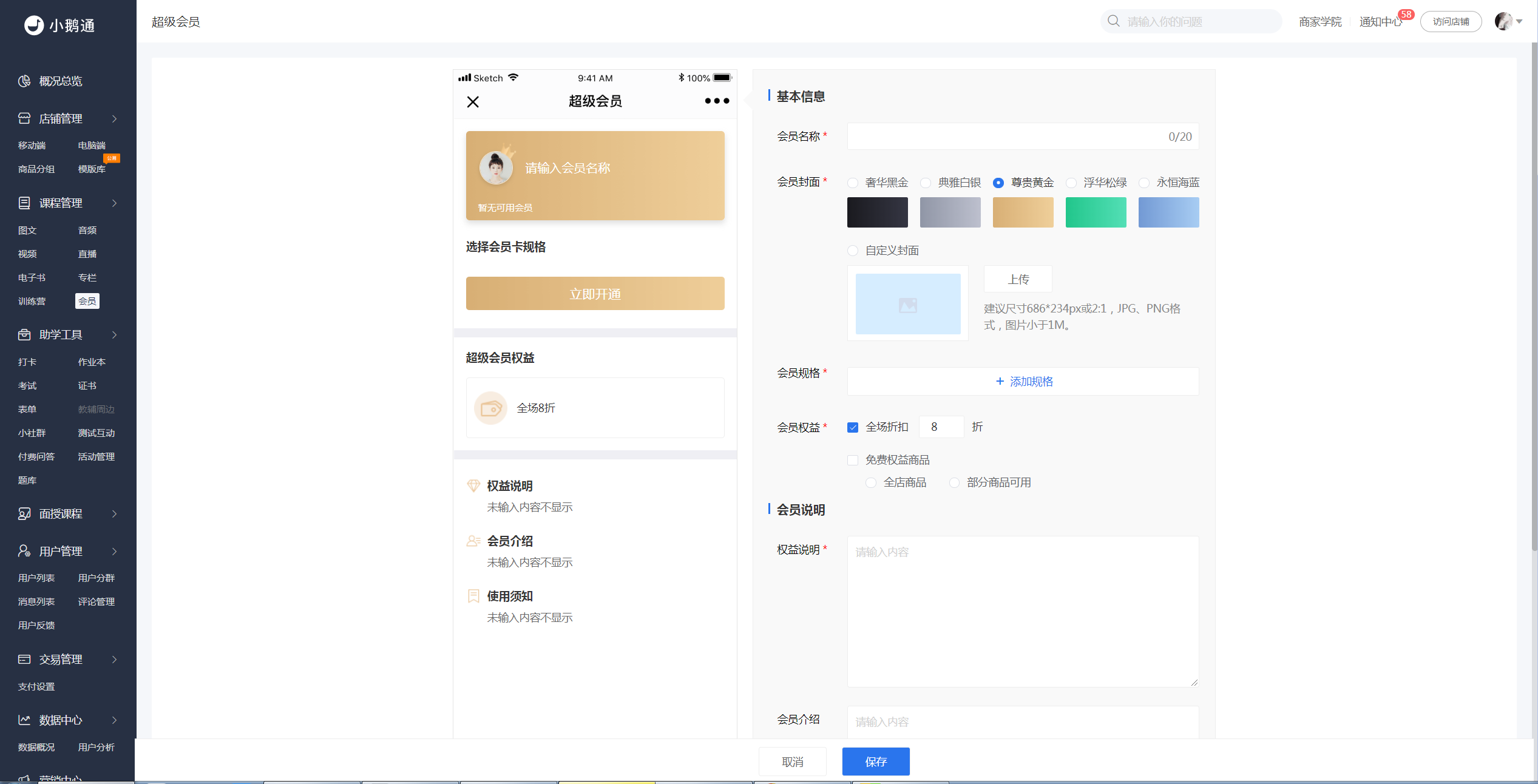Click the 店铺管理 store icon
The width and height of the screenshot is (1538, 784).
tap(24, 118)
